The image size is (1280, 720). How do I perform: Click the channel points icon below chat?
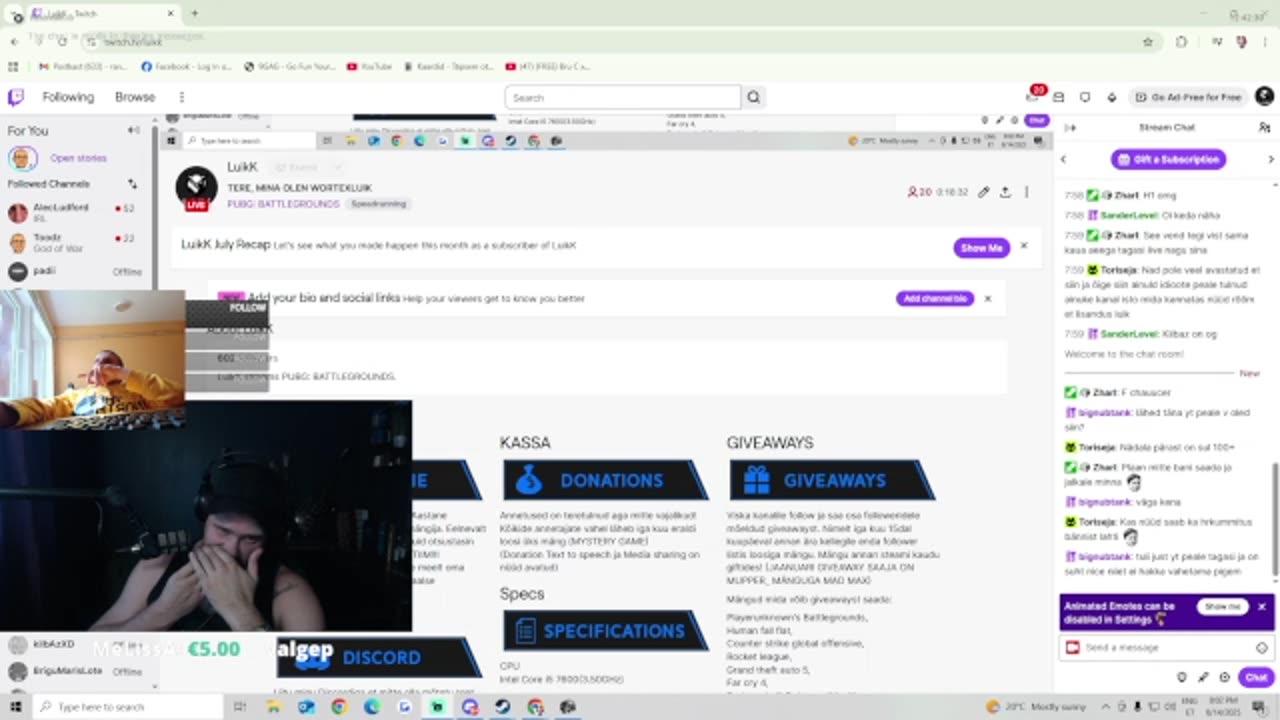(x=1182, y=677)
